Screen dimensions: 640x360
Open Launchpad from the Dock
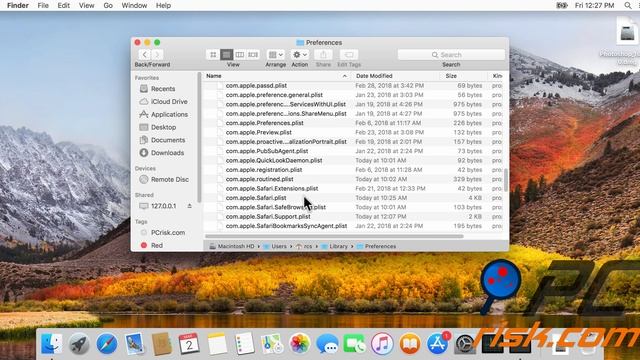[79, 344]
